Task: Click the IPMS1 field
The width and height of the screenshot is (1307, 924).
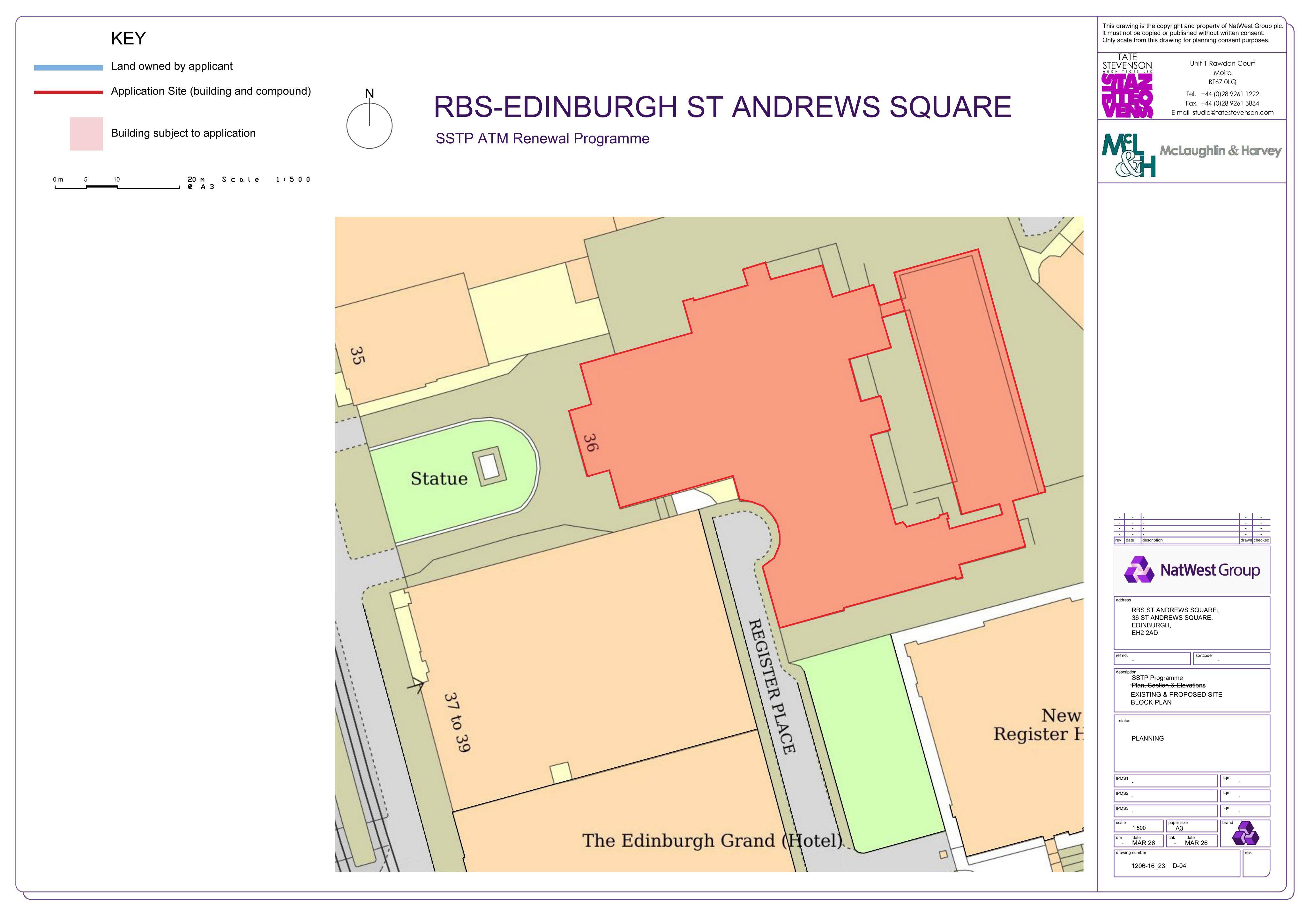Action: (1166, 780)
